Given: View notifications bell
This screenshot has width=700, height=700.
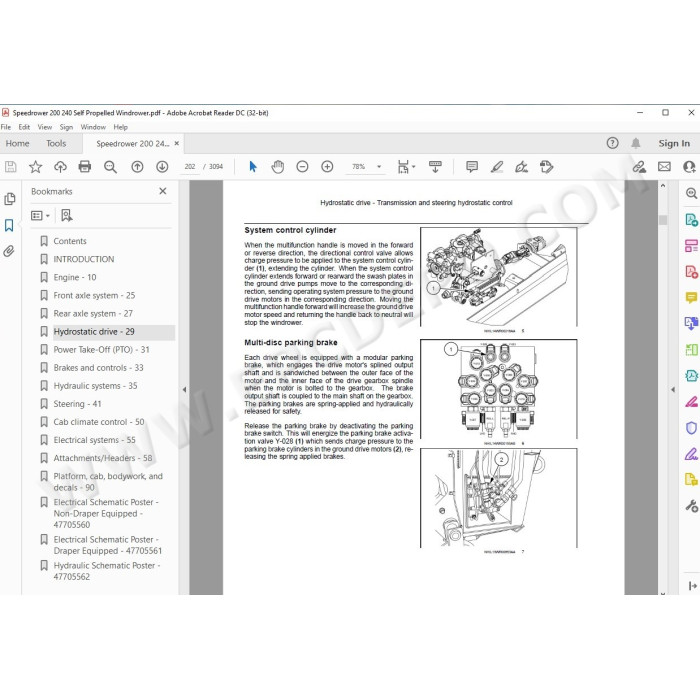Looking at the screenshot, I should pyautogui.click(x=636, y=143).
